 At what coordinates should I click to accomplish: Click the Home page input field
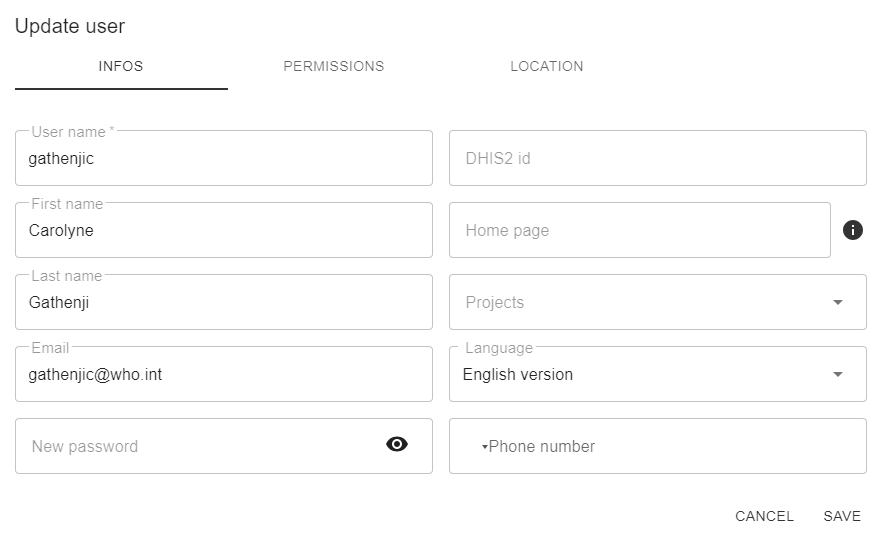click(639, 230)
